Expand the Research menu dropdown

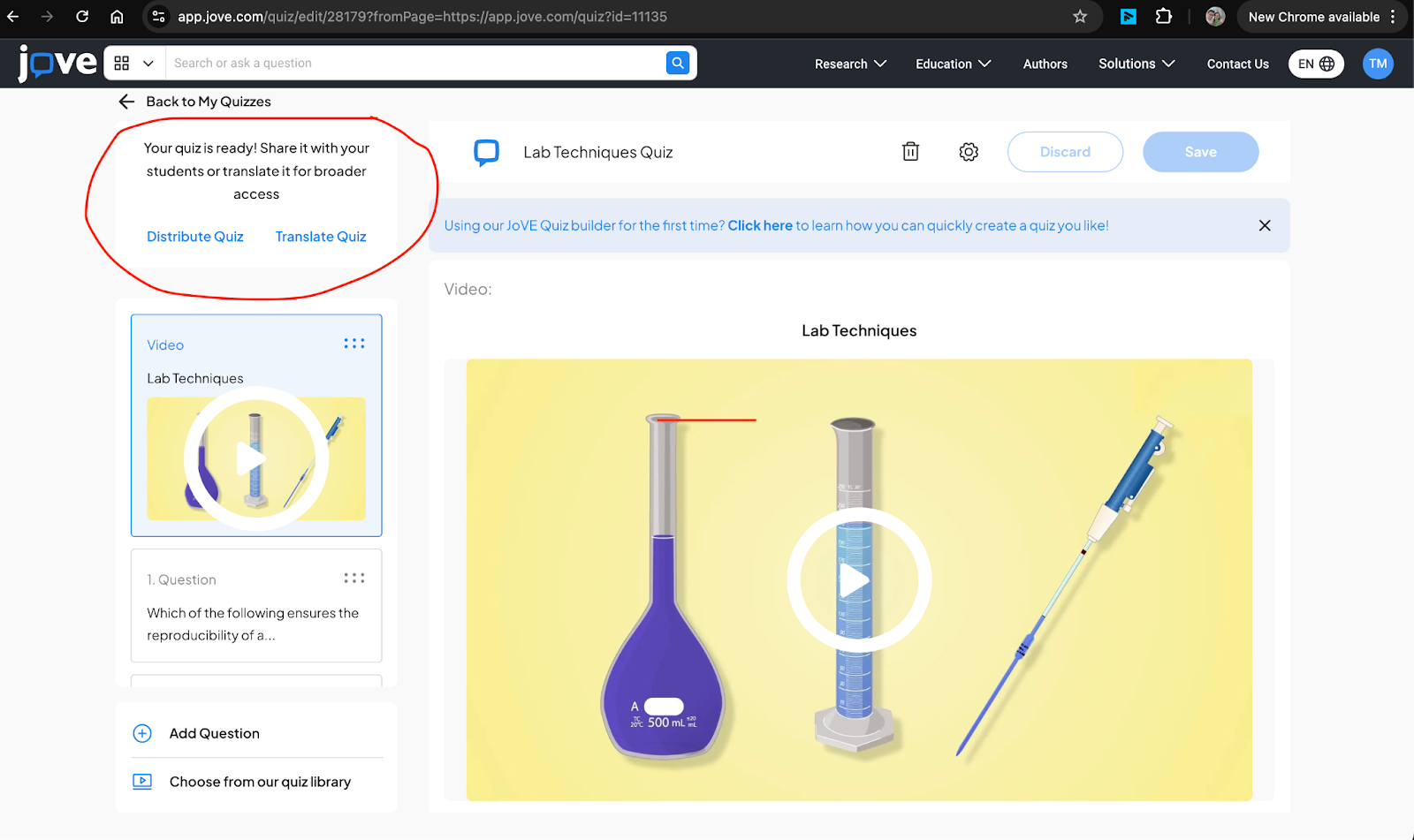point(850,64)
